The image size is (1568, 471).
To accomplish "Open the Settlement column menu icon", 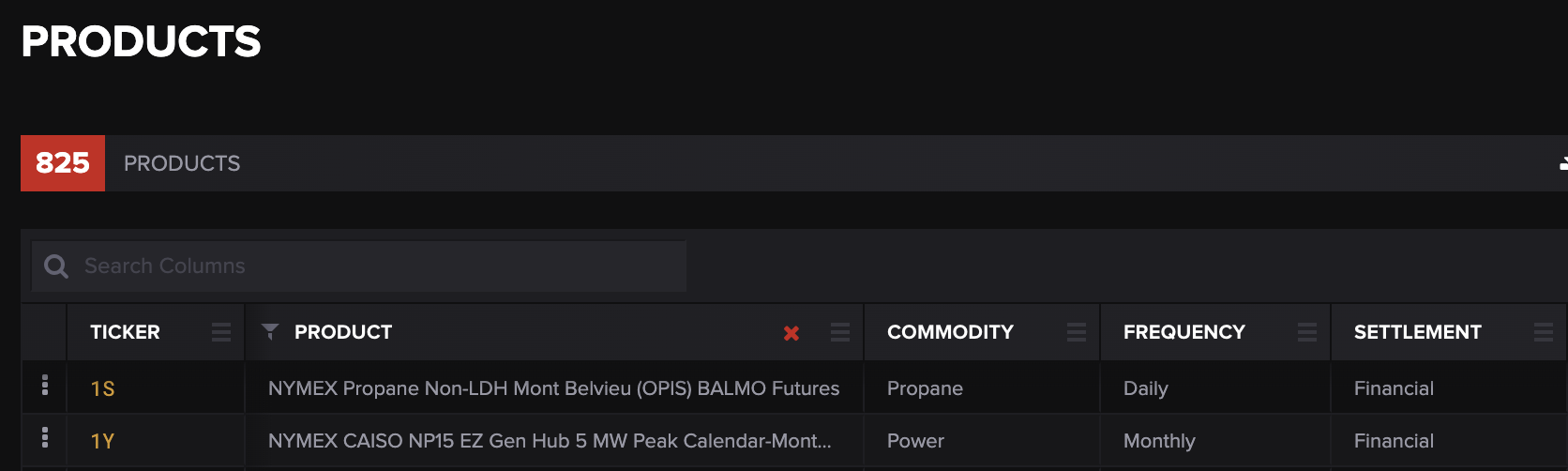I will 1544,332.
